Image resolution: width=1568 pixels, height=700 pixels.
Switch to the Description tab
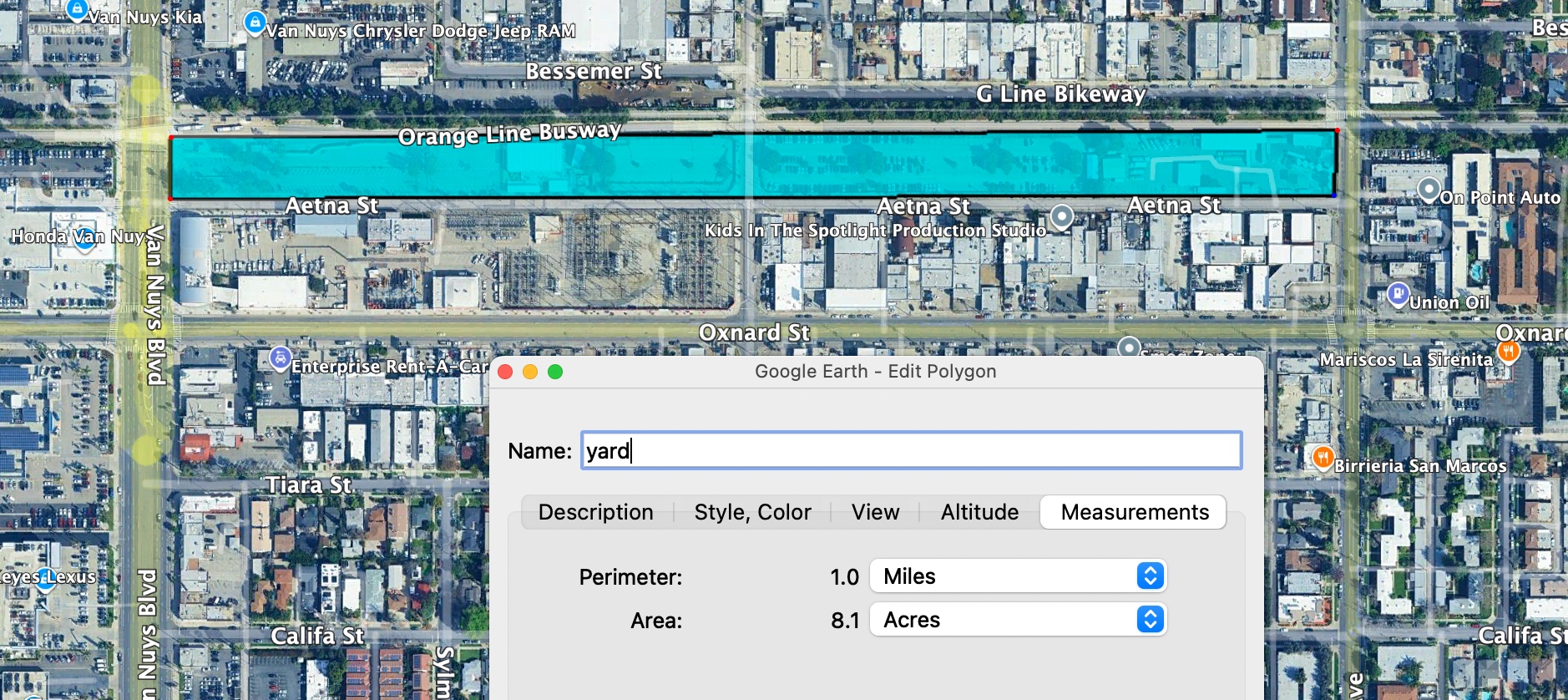tap(595, 512)
